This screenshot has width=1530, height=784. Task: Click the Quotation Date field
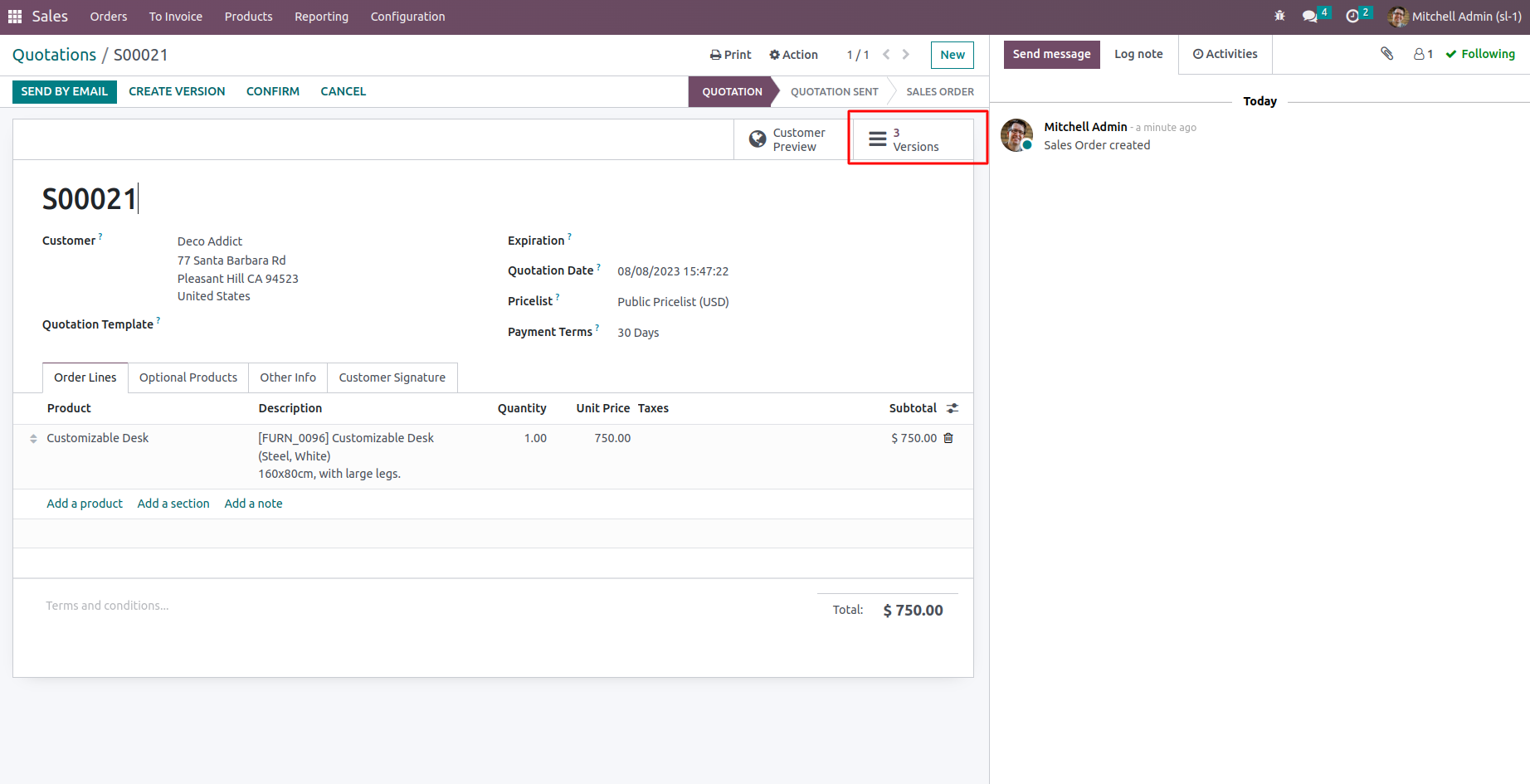click(673, 271)
